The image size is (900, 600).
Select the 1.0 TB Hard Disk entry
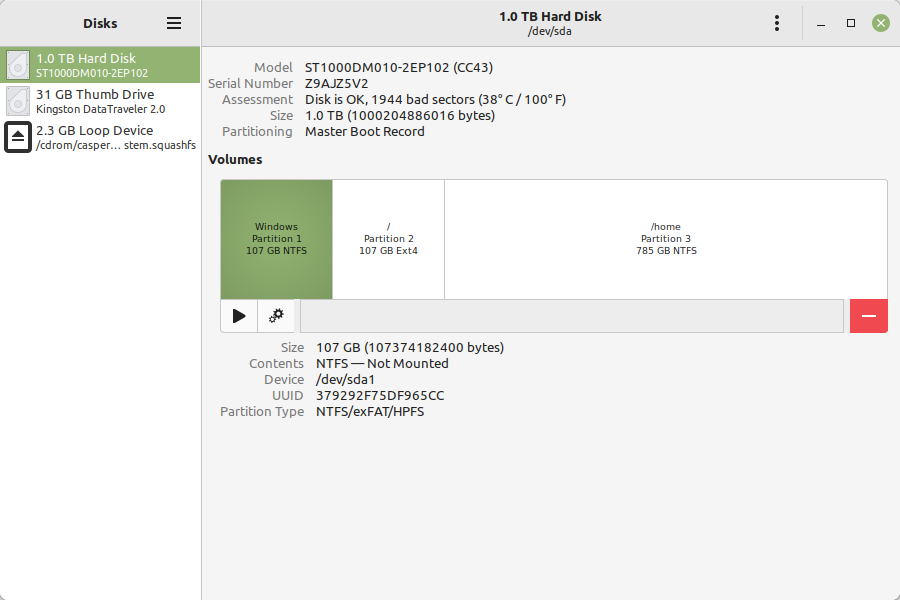coord(100,65)
